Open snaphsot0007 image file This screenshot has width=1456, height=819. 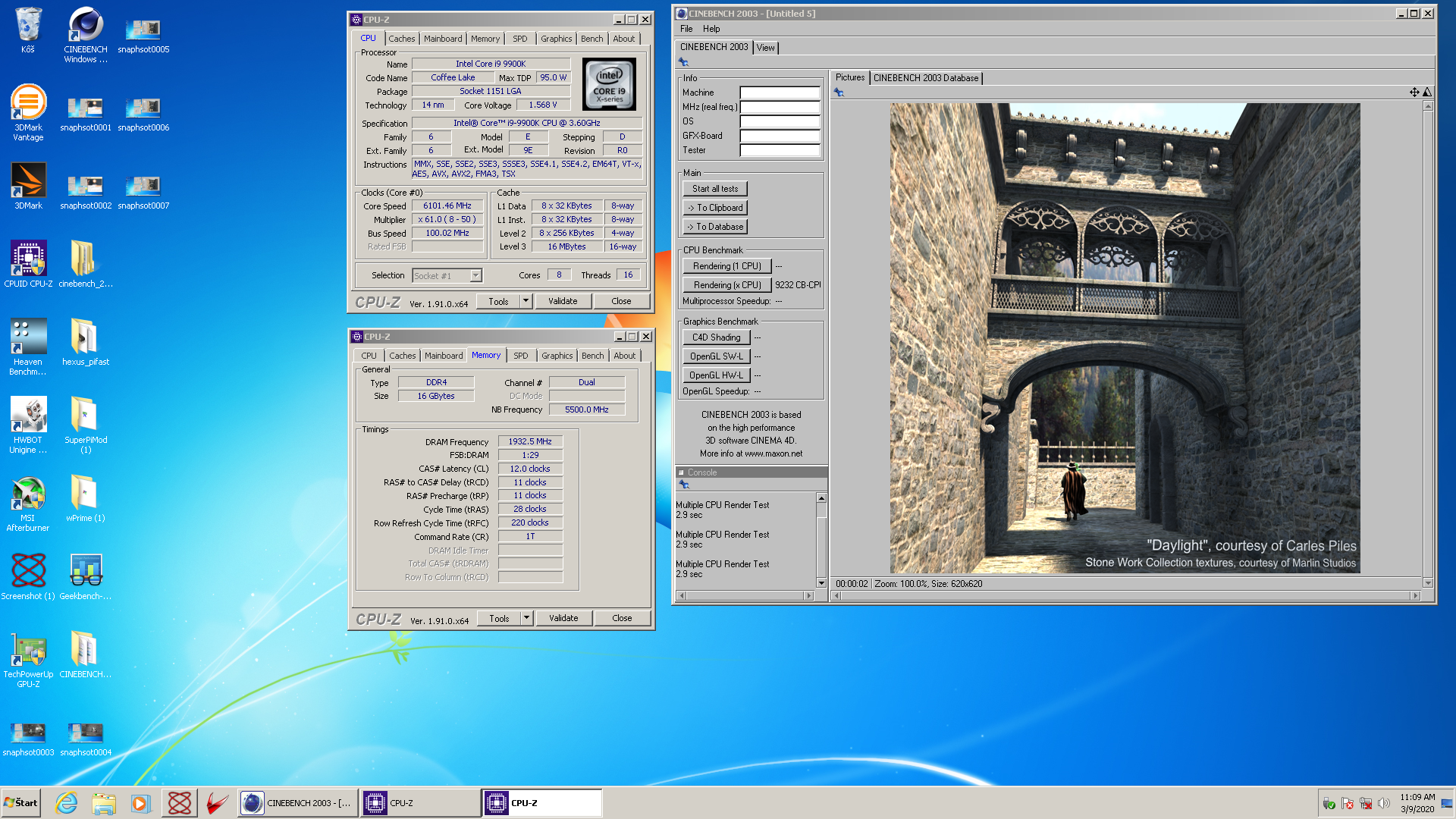tap(143, 191)
